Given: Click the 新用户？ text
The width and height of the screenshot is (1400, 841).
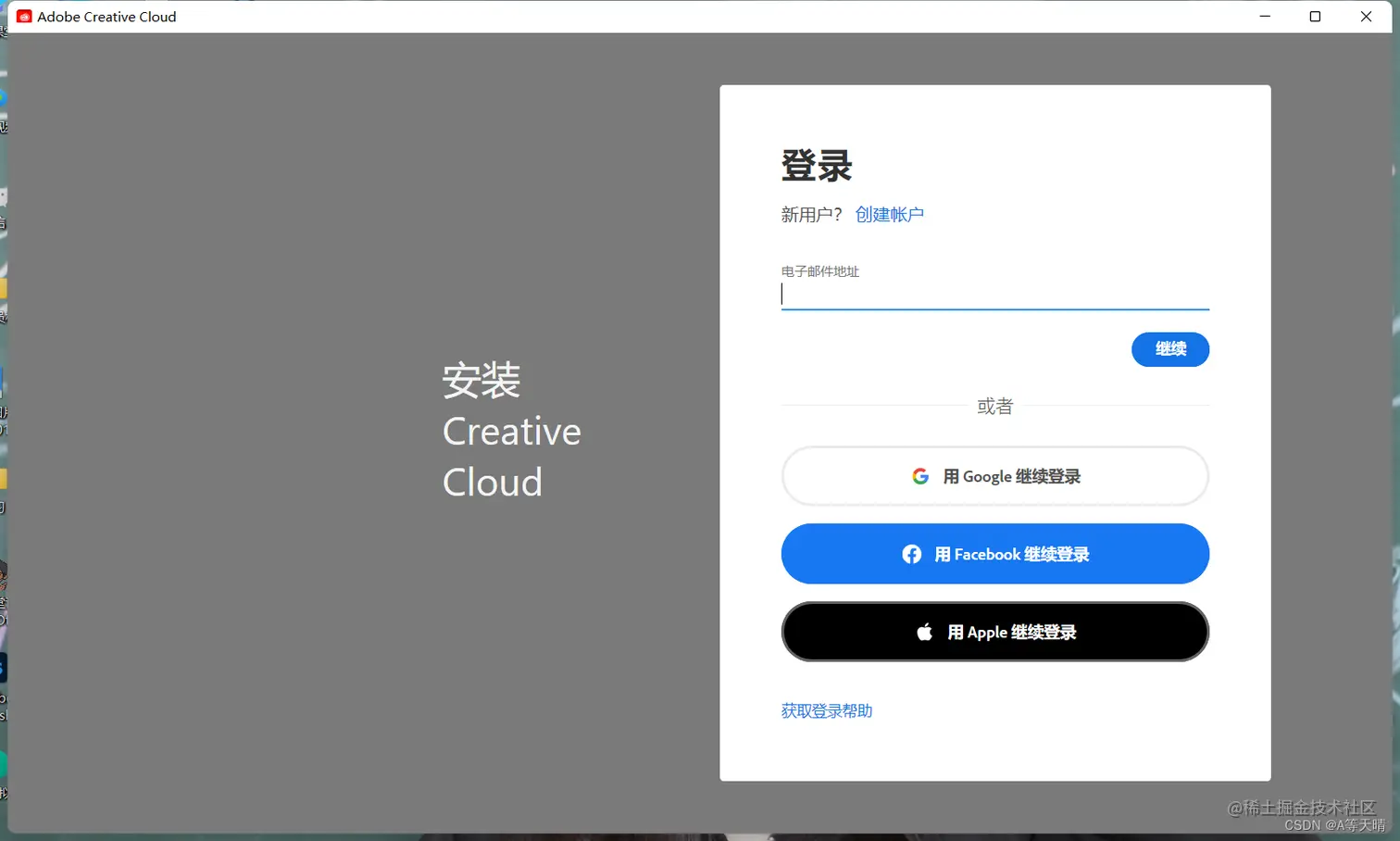Looking at the screenshot, I should point(811,215).
